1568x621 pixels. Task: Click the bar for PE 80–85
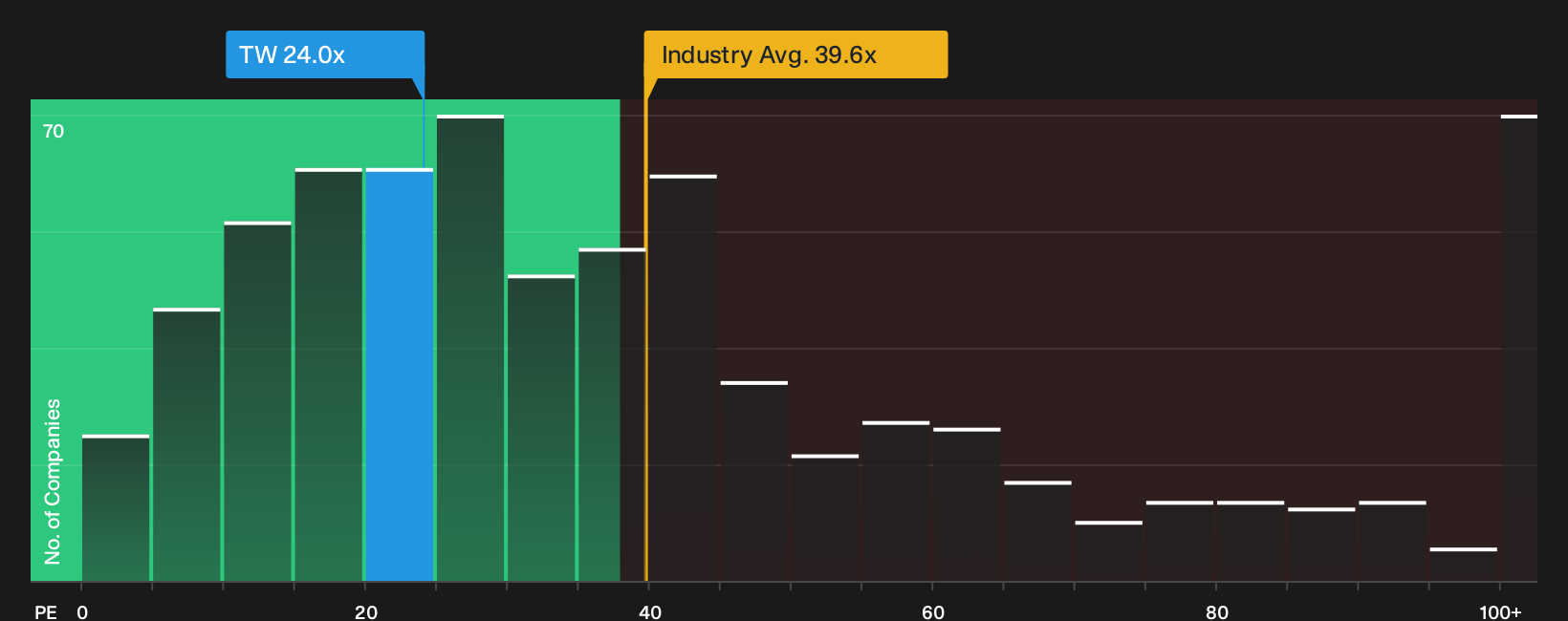pyautogui.click(x=1251, y=541)
